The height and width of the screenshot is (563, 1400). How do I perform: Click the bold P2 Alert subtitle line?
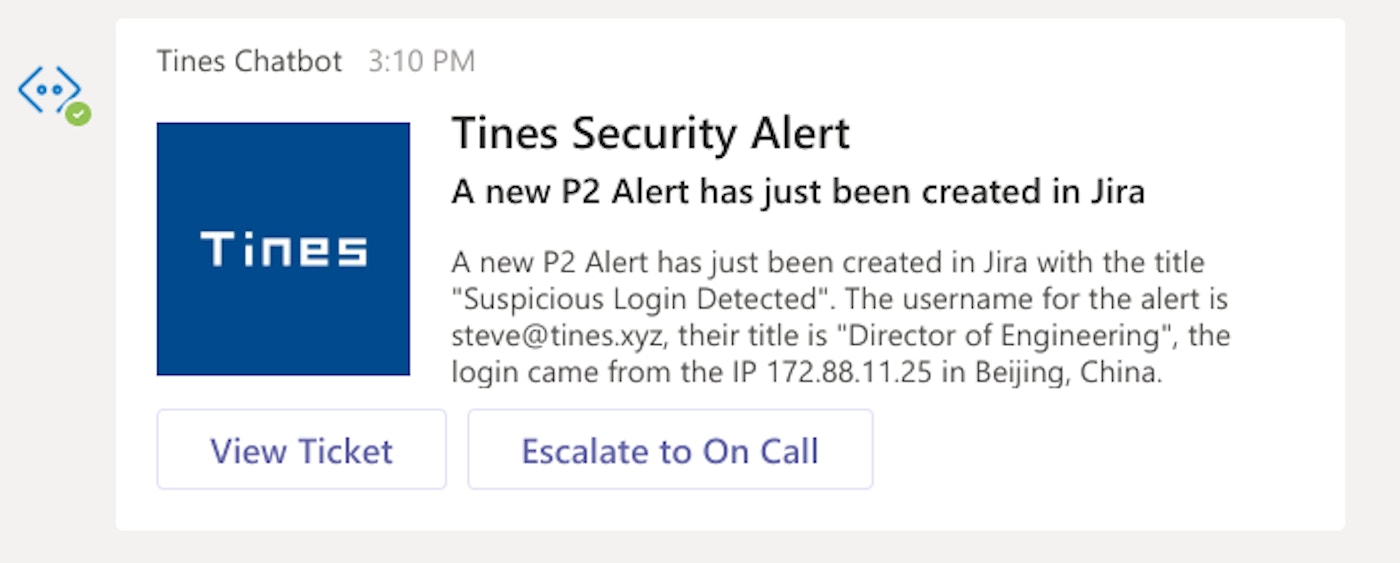(797, 191)
